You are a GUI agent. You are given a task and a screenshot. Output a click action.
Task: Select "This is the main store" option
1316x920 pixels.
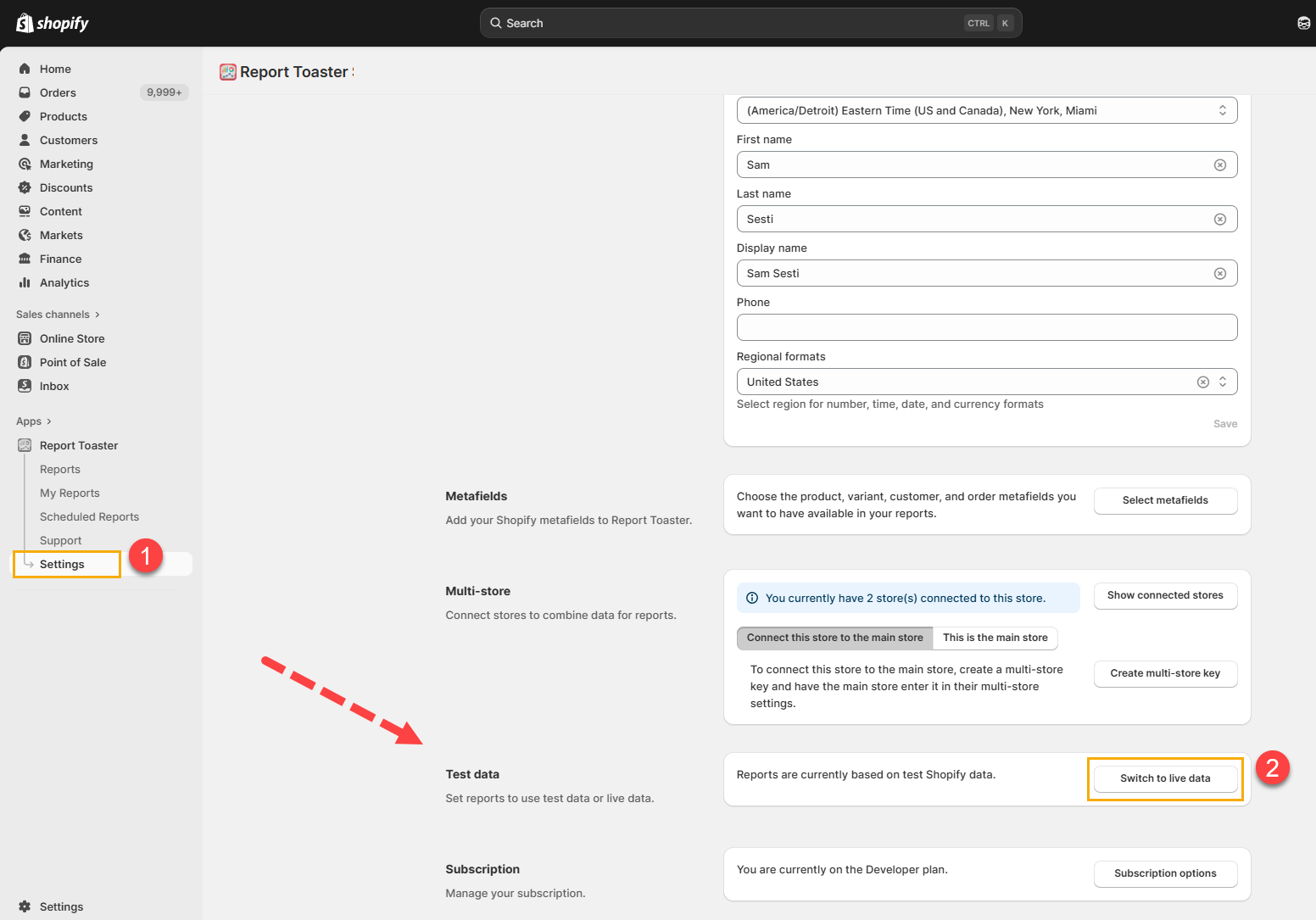coord(995,638)
